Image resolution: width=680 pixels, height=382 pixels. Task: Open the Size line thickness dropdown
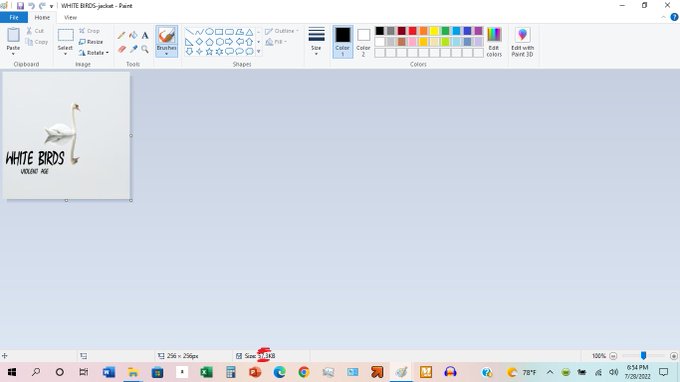point(316,41)
